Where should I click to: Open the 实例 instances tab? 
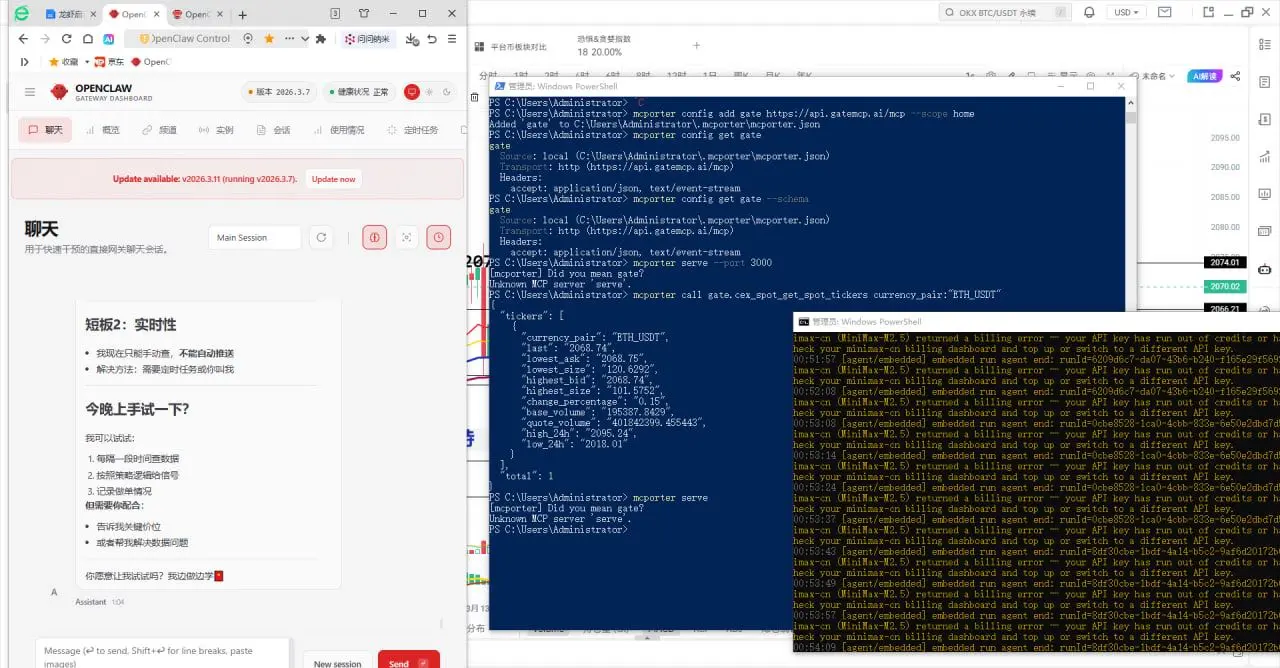[x=217, y=130]
